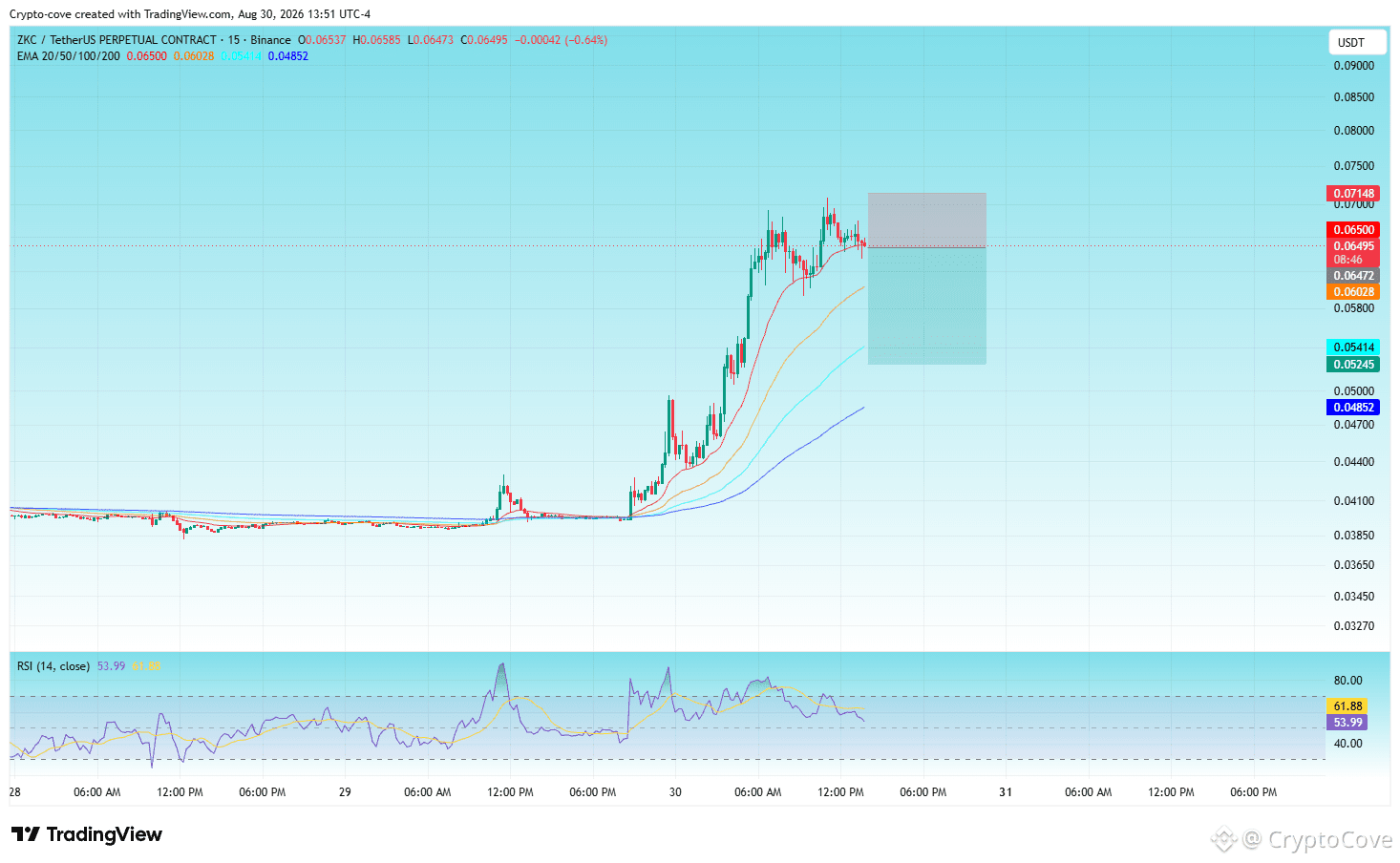This screenshot has width=1400, height=863.
Task: Click the change value −0.00042 (−0.64%)
Action: point(562,40)
